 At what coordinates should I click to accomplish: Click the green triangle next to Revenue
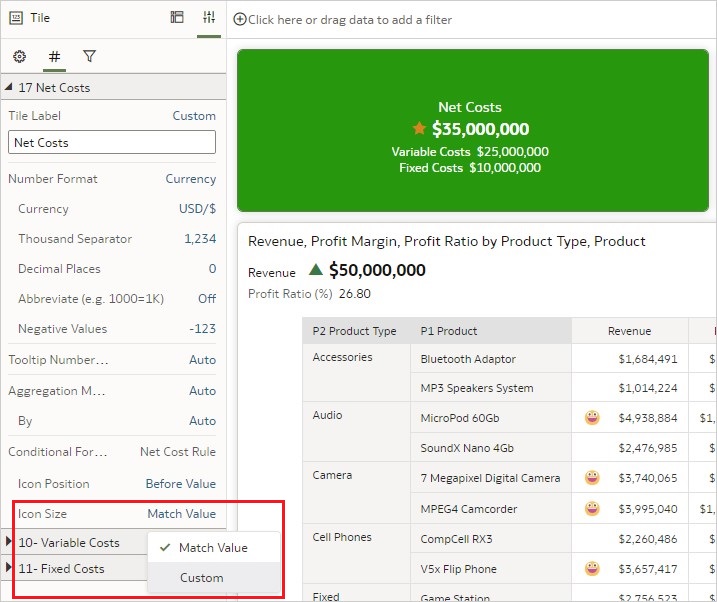point(316,270)
